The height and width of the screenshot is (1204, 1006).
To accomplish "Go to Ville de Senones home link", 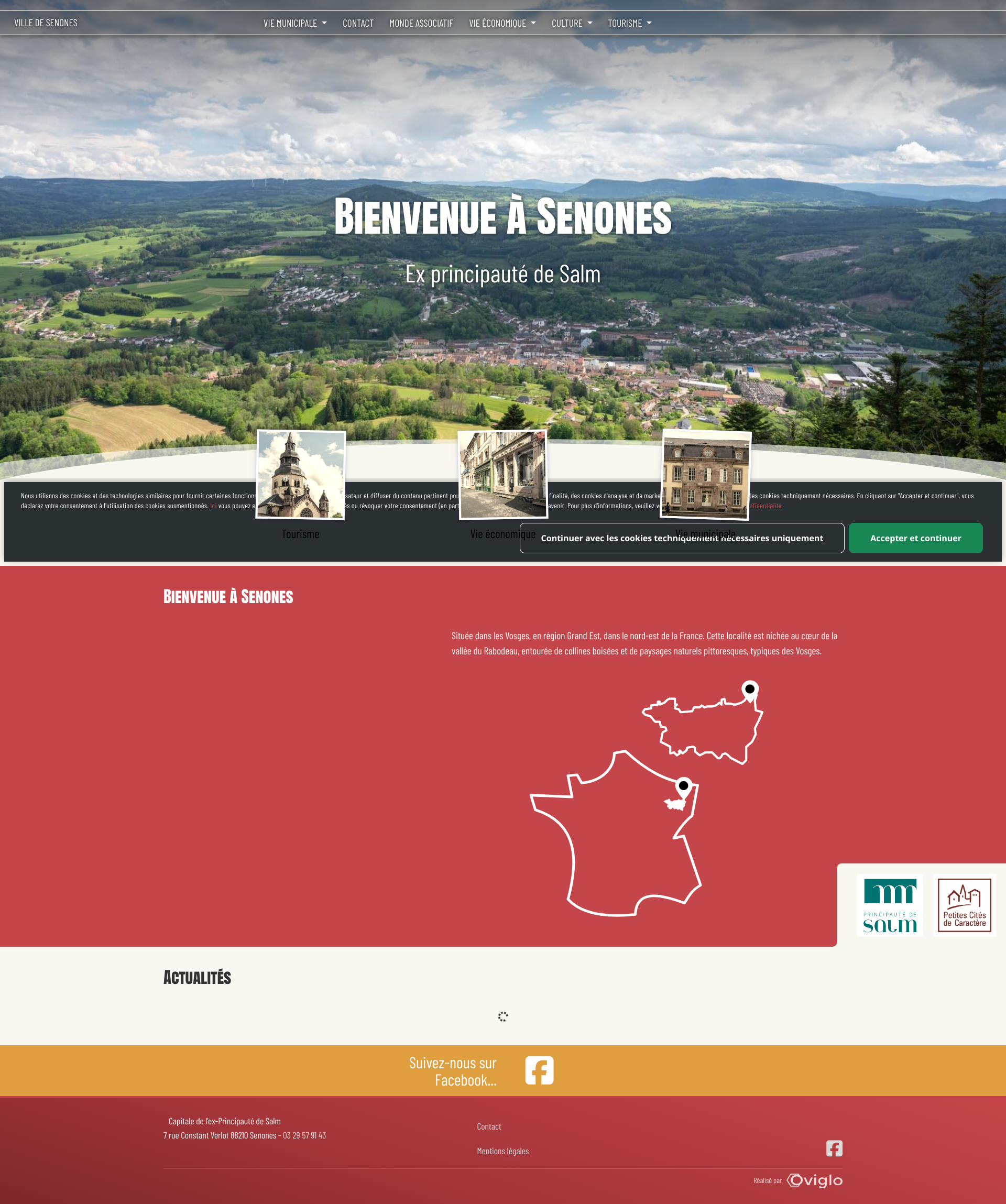I will (46, 23).
